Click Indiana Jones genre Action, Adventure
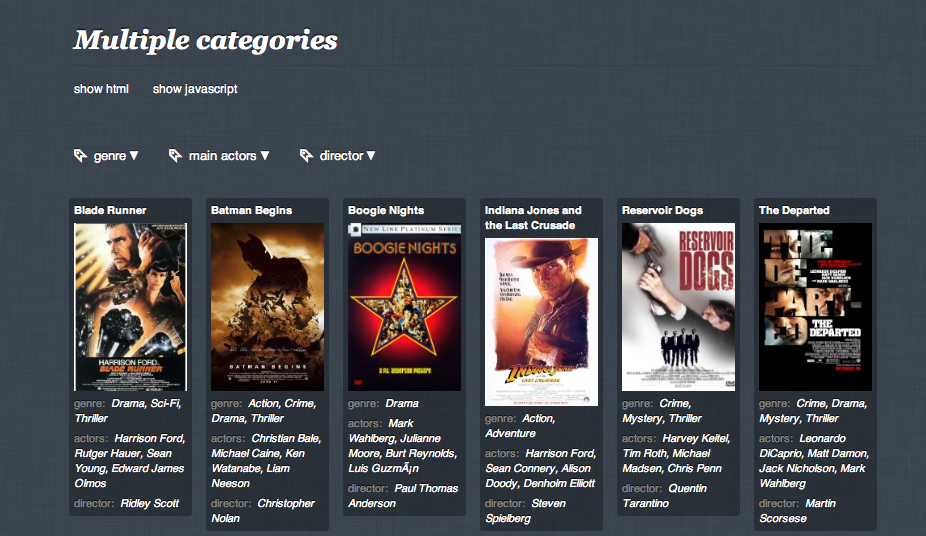The height and width of the screenshot is (536, 926). [x=520, y=426]
